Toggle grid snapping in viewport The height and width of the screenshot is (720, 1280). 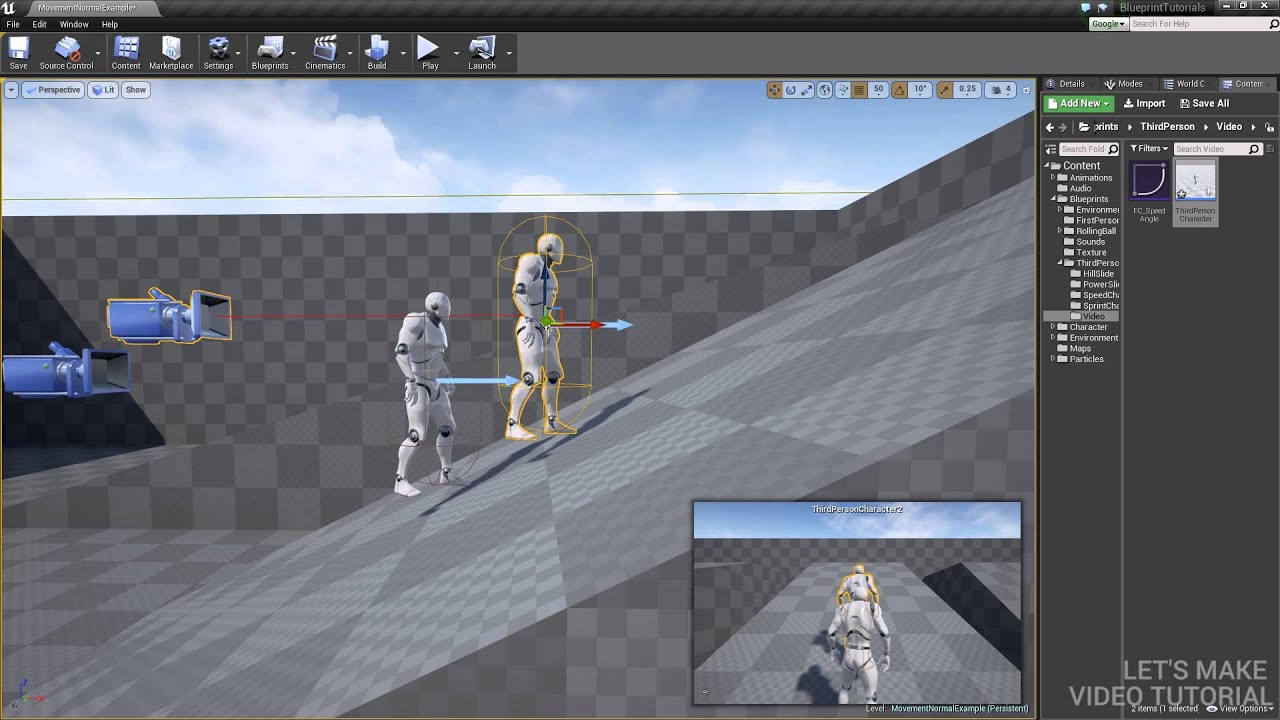(859, 90)
